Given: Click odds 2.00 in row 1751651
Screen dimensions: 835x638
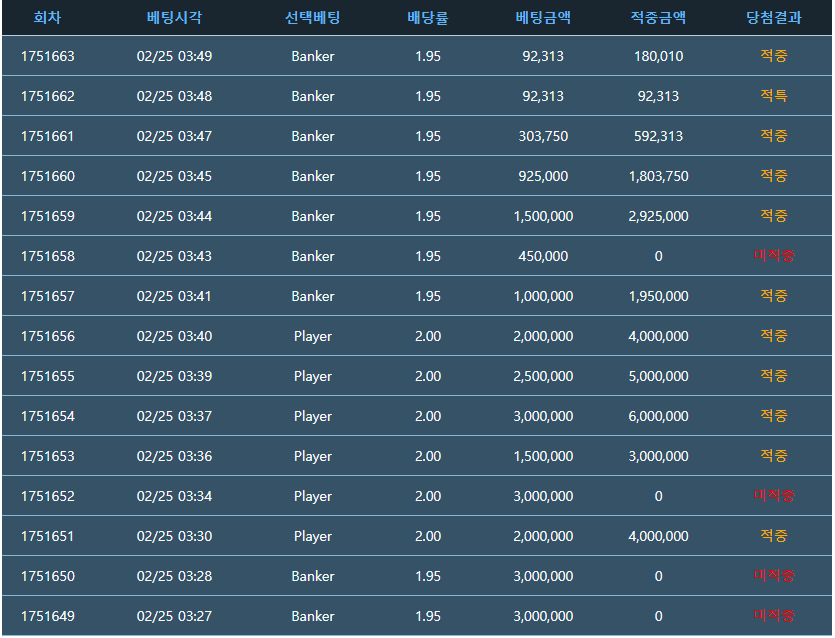Looking at the screenshot, I should tap(428, 536).
